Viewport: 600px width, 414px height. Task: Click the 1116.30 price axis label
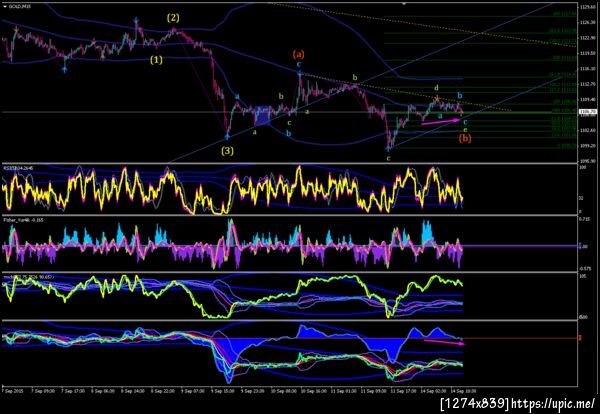(588, 69)
